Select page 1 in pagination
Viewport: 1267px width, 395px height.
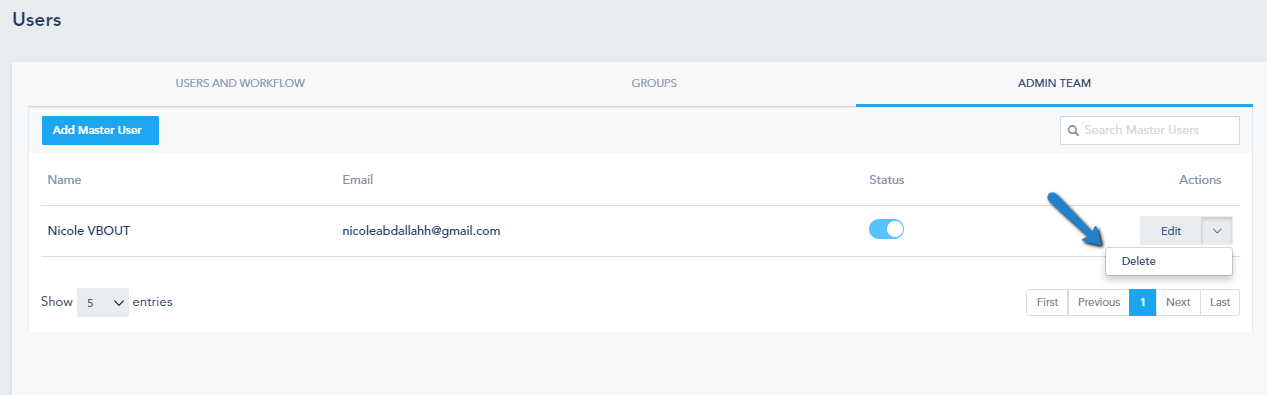tap(1142, 302)
